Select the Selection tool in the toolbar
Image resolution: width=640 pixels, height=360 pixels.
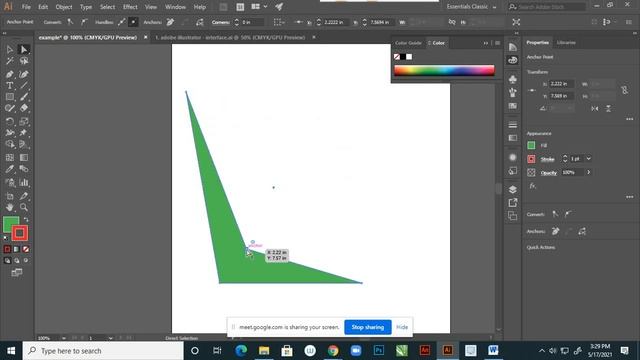coord(10,49)
